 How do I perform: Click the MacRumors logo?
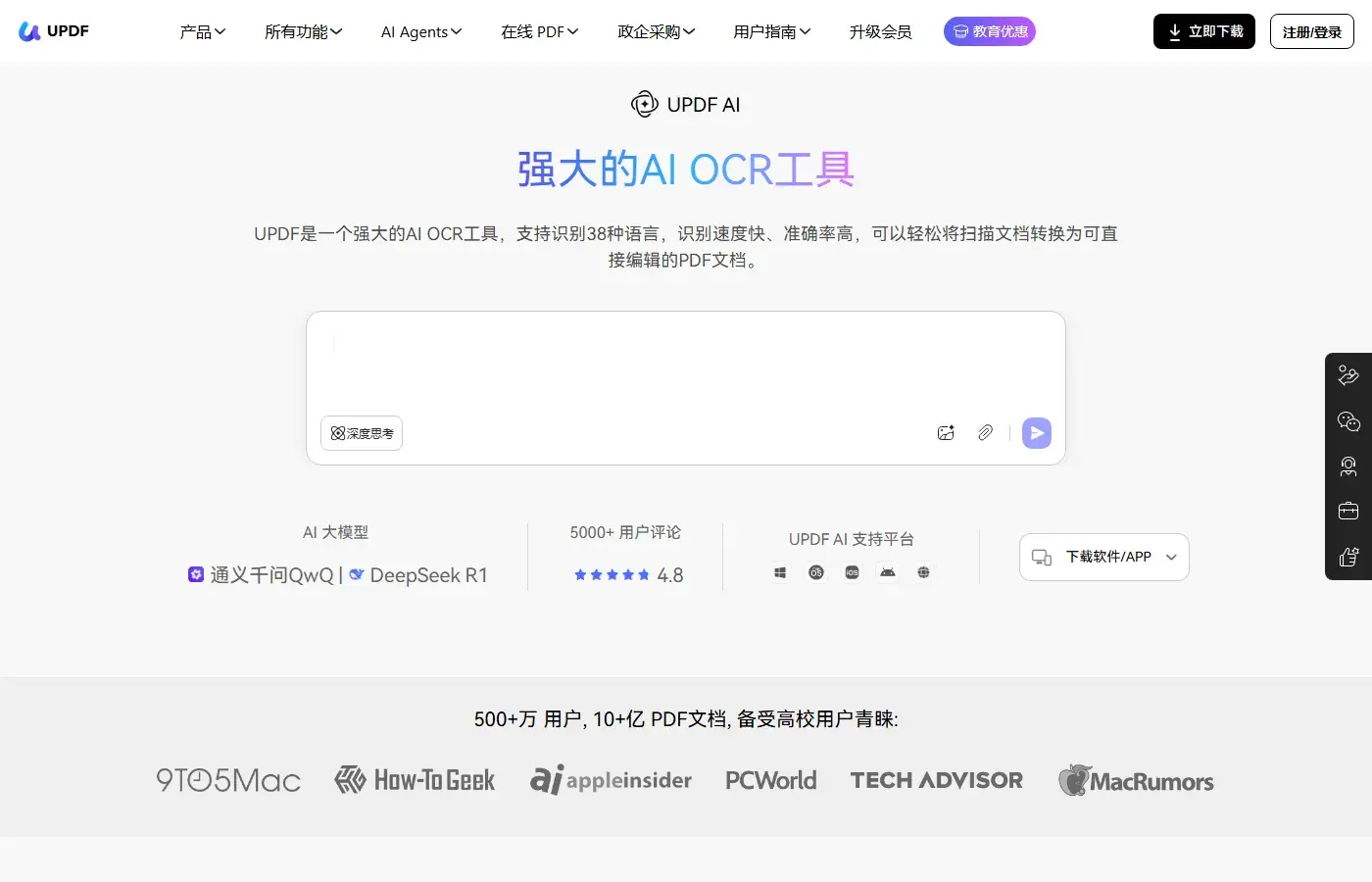click(x=1137, y=780)
